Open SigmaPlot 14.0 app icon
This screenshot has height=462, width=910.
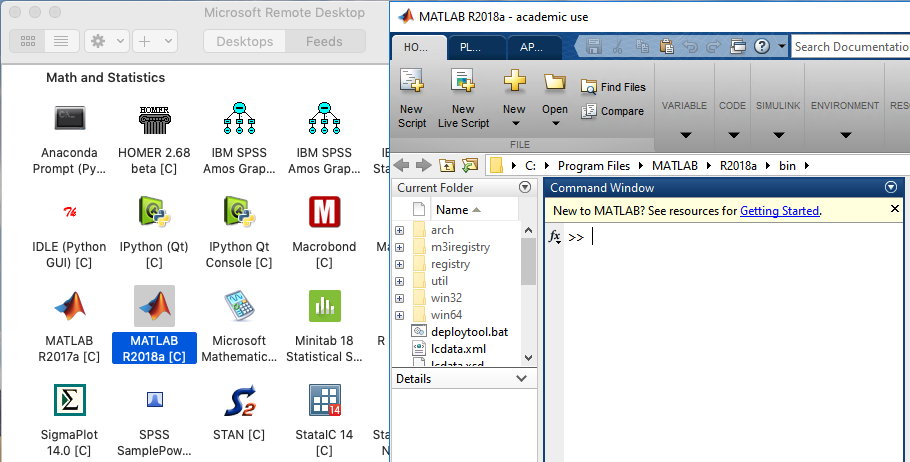point(70,400)
